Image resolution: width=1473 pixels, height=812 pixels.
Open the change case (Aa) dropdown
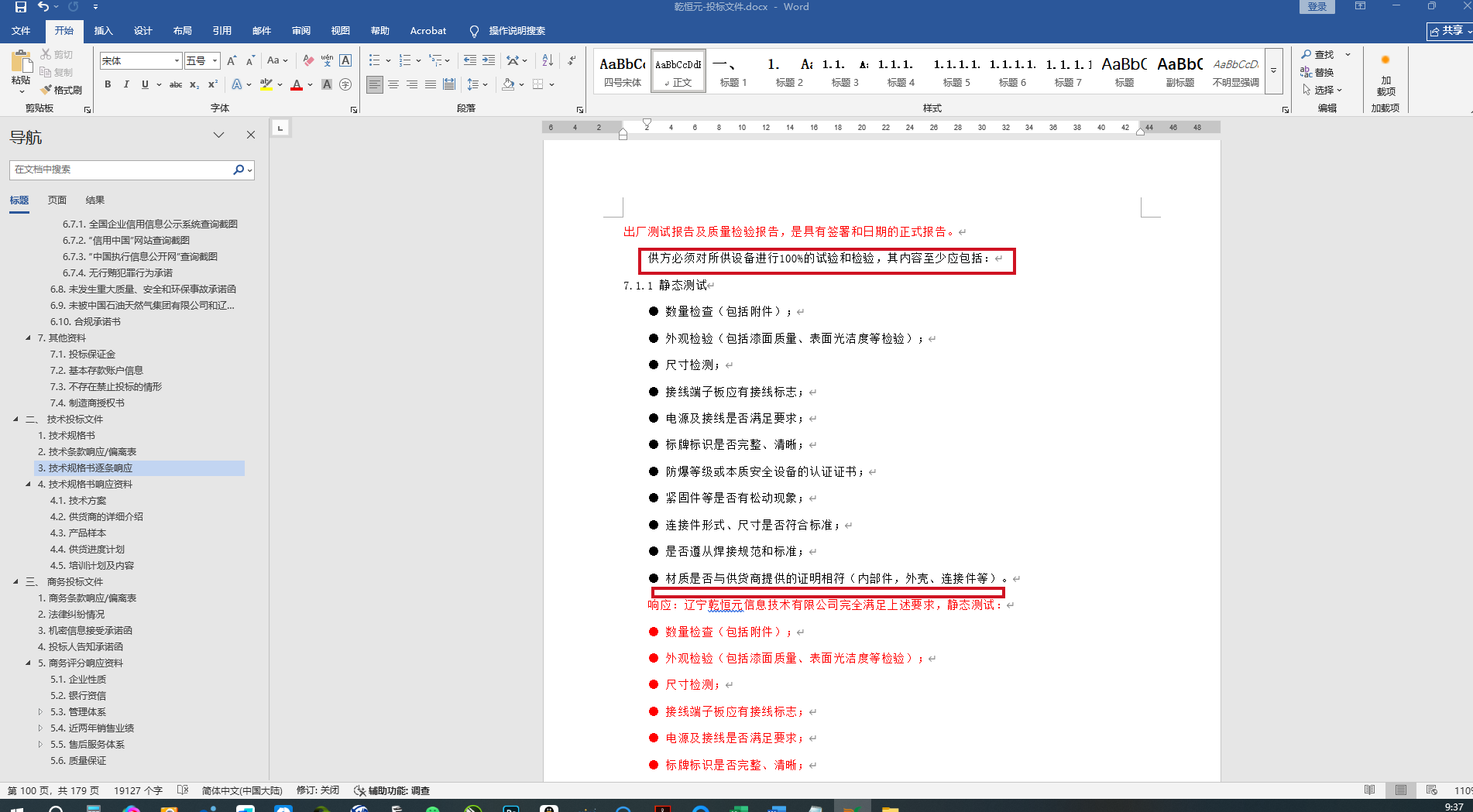click(x=277, y=60)
